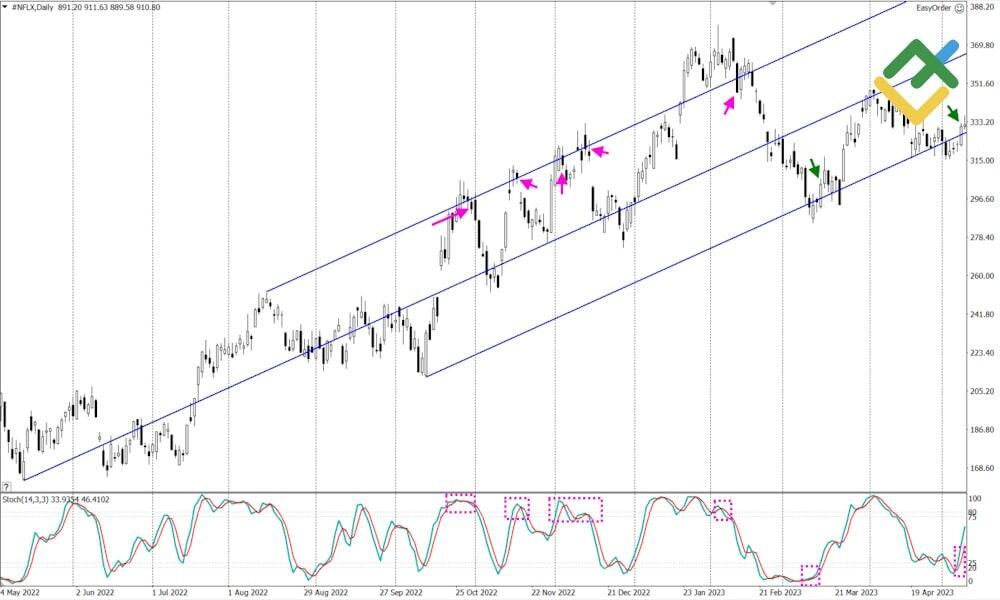Select the rightmost magenta arrow near December 2022
Viewport: 1000px width, 600px height.
click(598, 151)
